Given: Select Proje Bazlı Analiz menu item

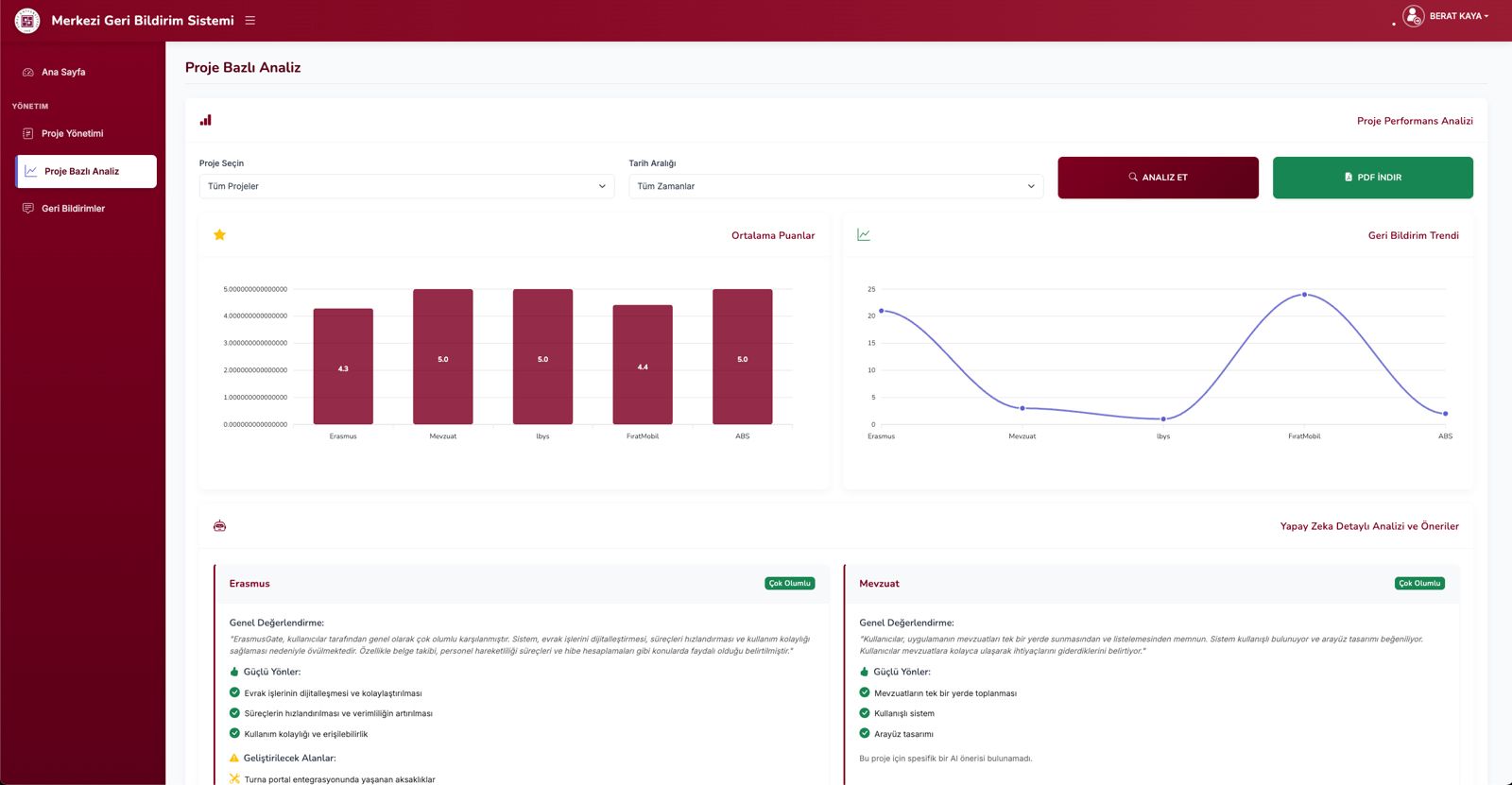Looking at the screenshot, I should pos(86,171).
